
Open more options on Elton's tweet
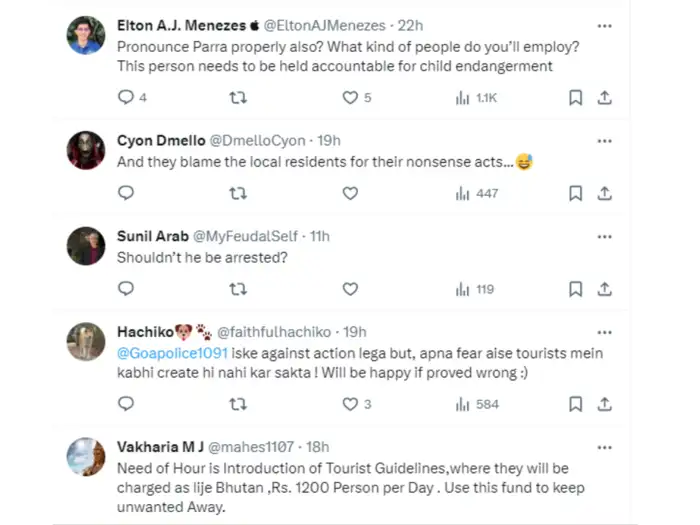click(x=604, y=26)
